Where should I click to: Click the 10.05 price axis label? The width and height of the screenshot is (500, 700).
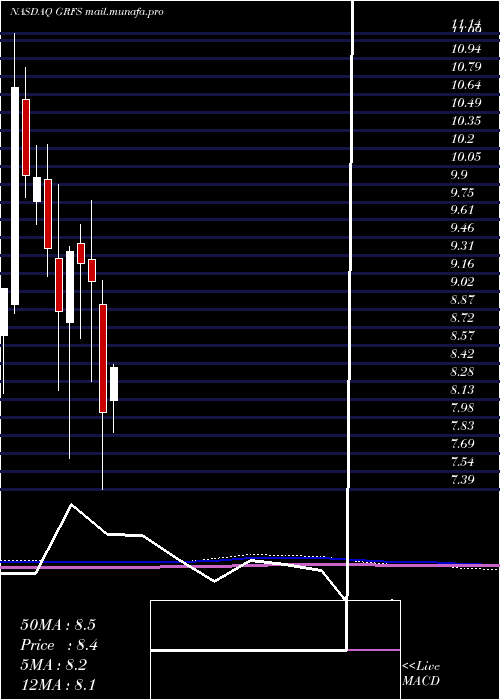[x=466, y=156]
